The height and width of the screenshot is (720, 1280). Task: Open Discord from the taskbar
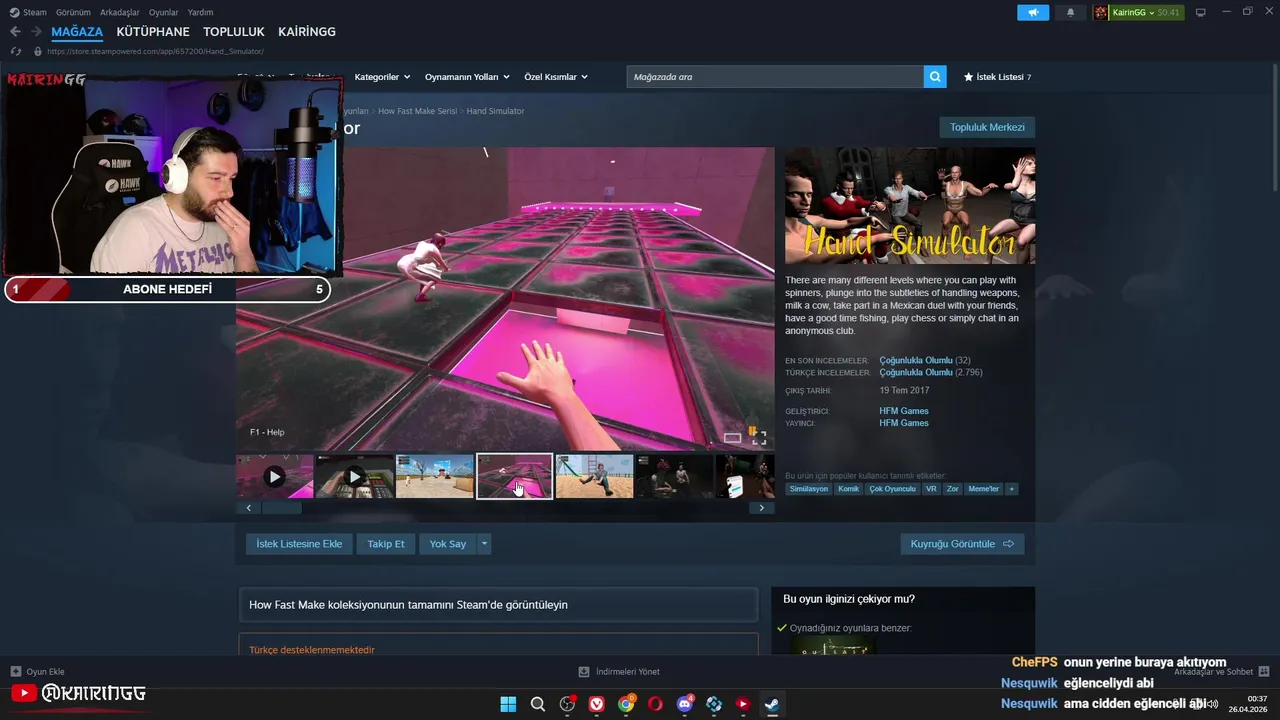point(685,704)
